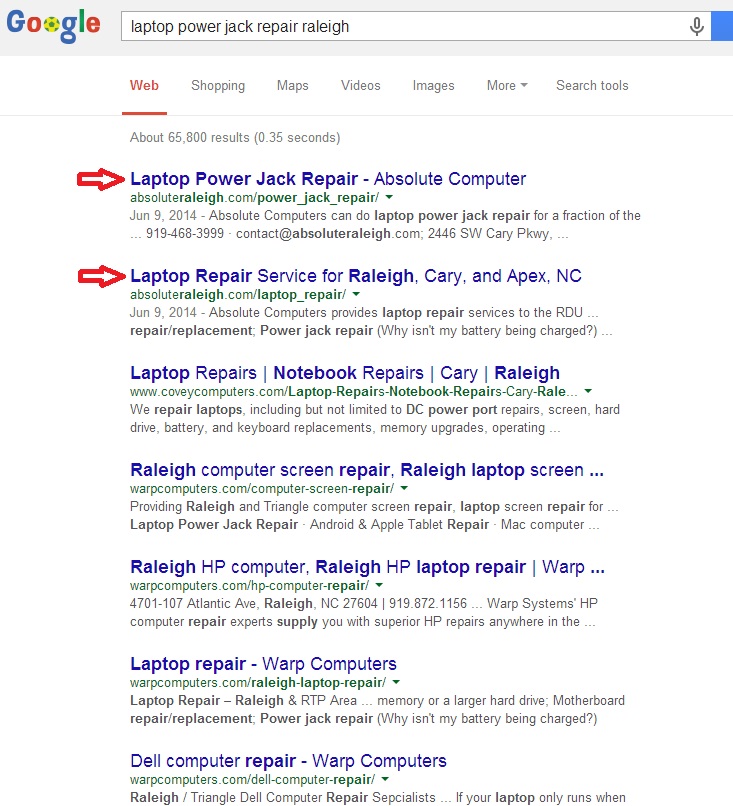Click the Google logo
This screenshot has height=806, width=733.
pos(53,25)
